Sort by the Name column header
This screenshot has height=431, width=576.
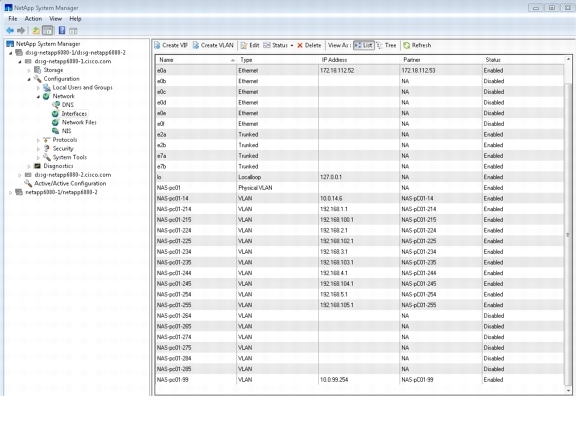[x=196, y=60]
